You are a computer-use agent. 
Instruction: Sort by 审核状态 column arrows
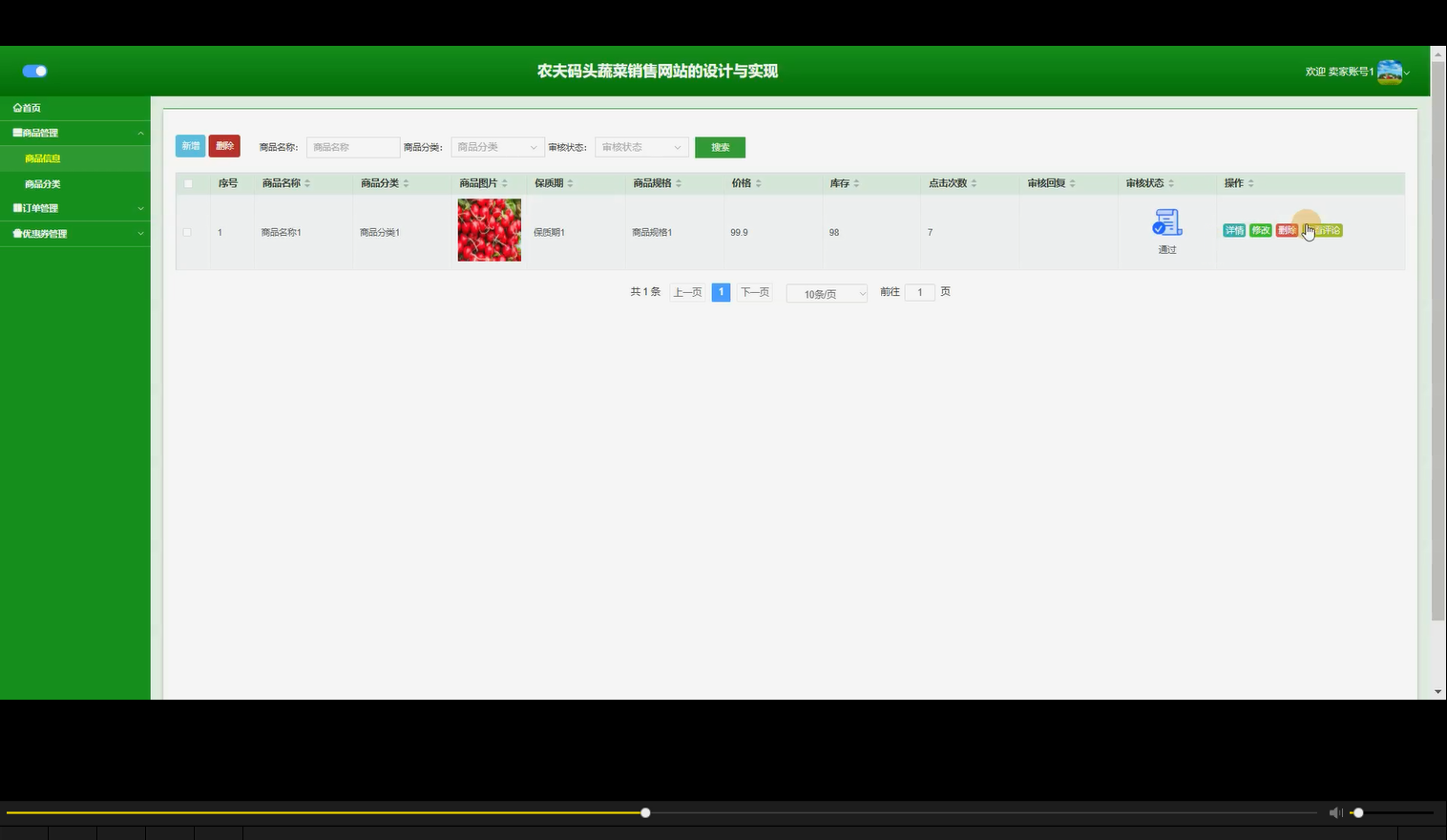[1170, 183]
